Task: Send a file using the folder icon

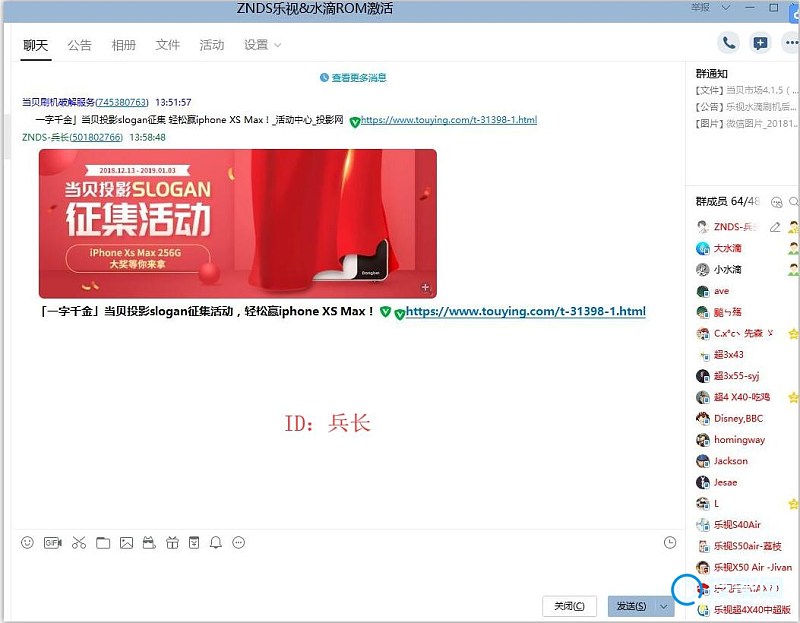Action: (103, 543)
